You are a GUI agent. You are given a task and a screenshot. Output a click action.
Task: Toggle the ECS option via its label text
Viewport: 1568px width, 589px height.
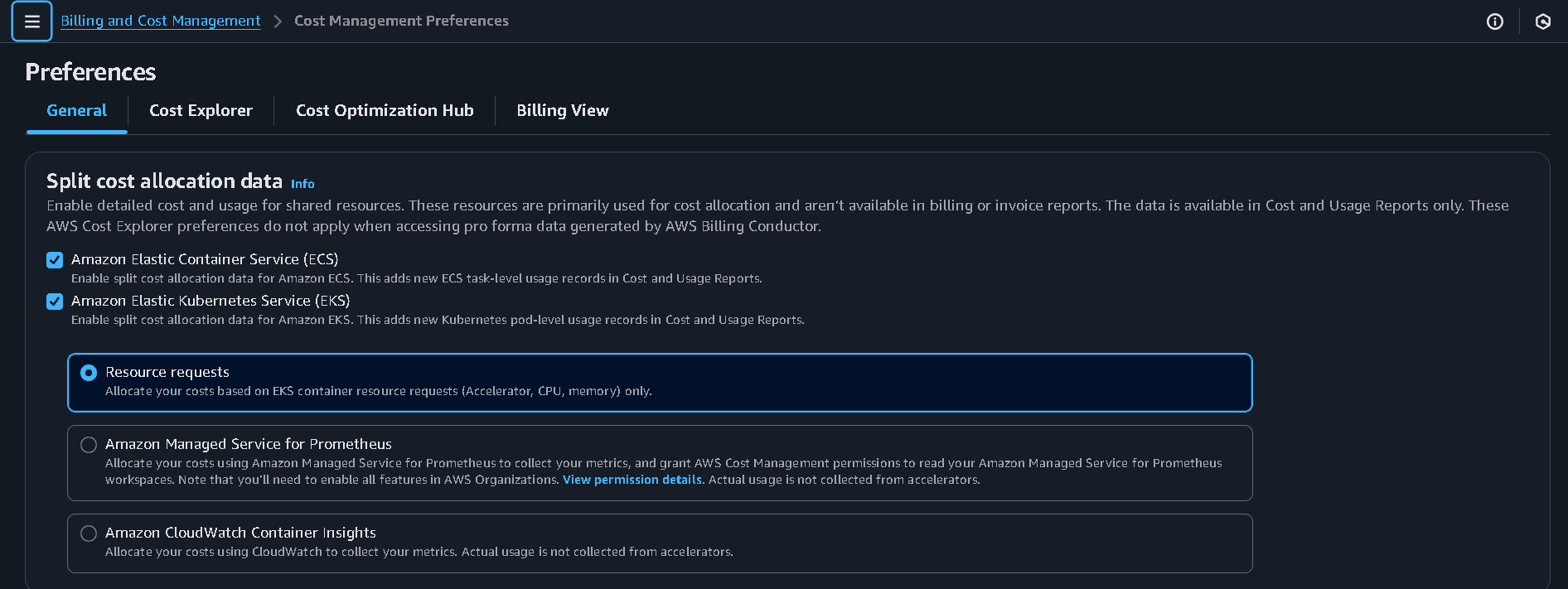pos(205,258)
